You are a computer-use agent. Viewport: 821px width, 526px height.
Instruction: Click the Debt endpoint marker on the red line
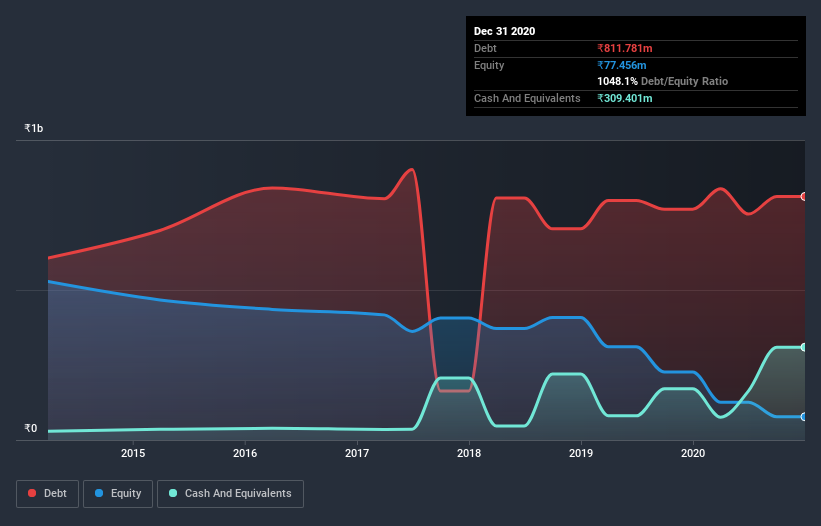point(804,197)
